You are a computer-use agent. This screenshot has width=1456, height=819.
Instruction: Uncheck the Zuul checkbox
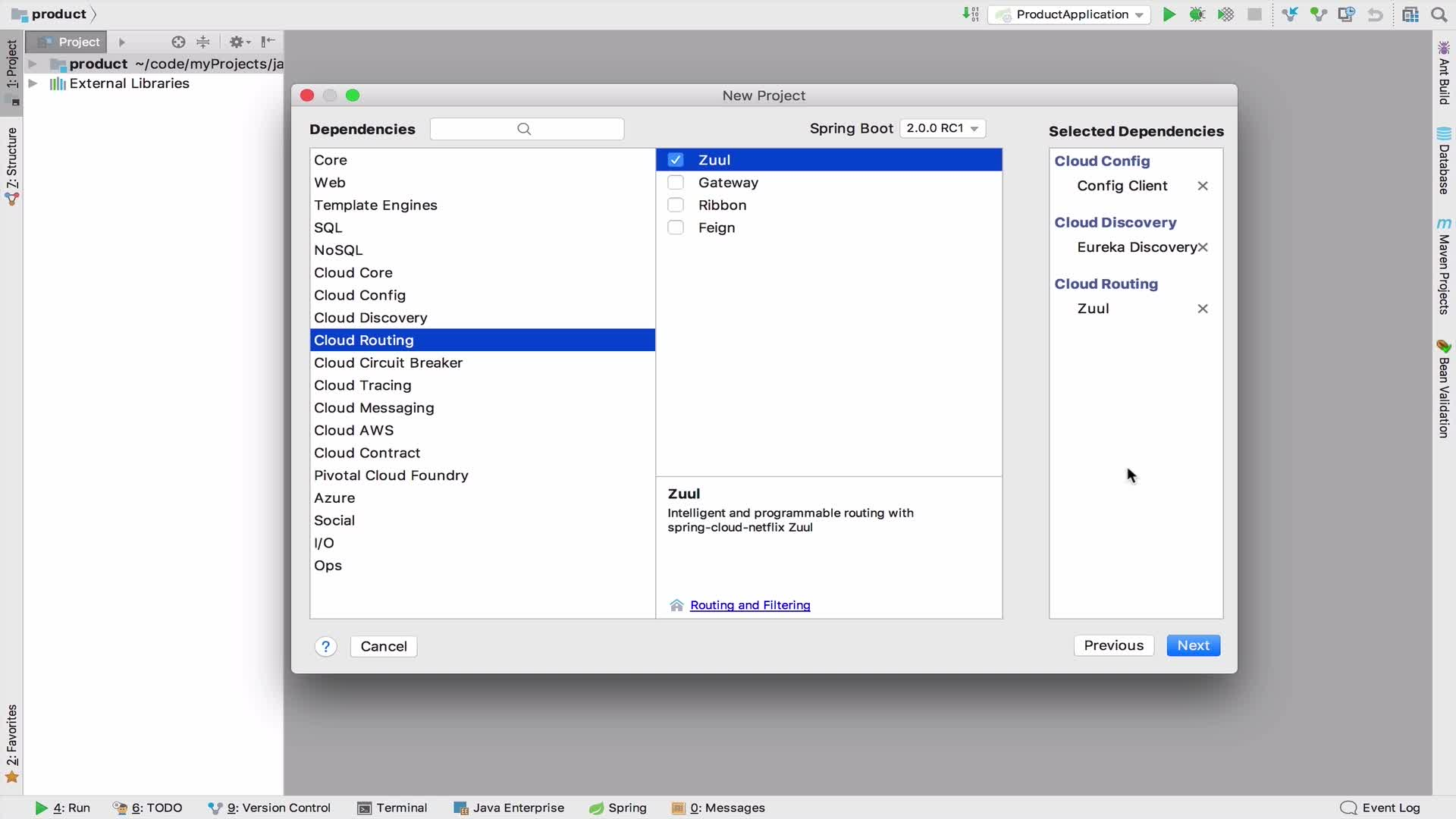pos(675,160)
